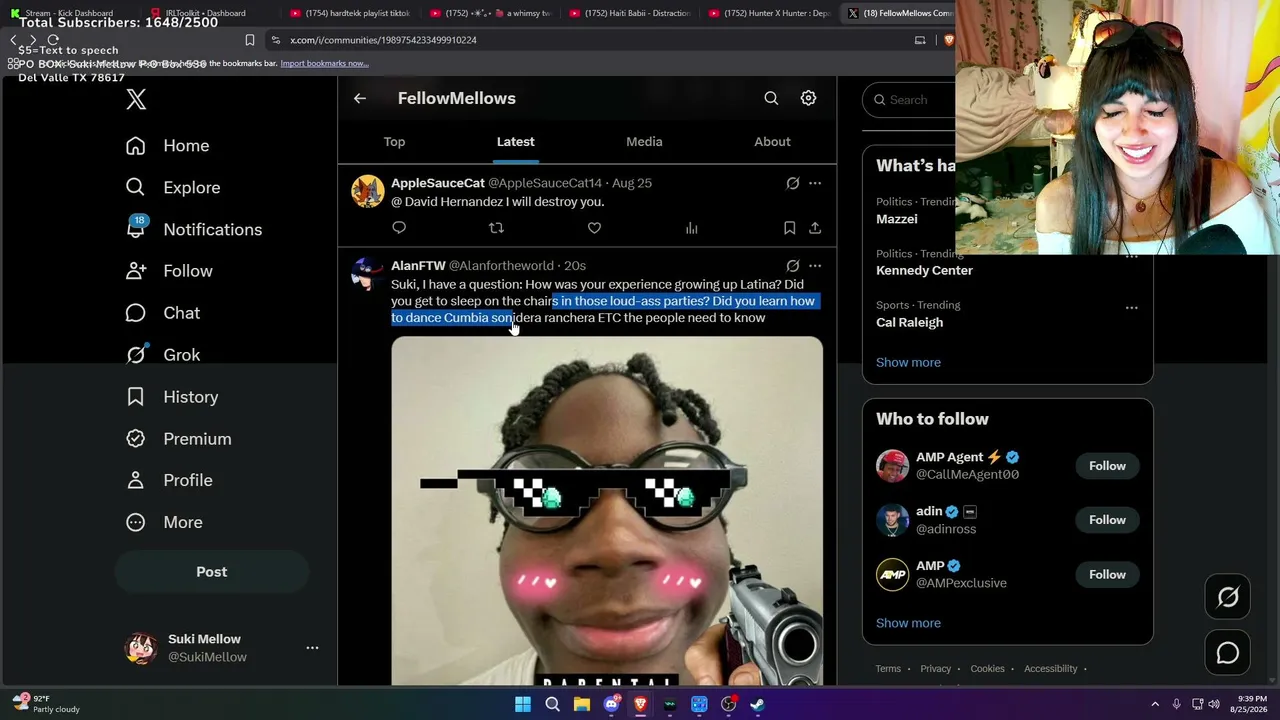Open AlanFTW's profile name link
1280x720 pixels.
(x=418, y=266)
